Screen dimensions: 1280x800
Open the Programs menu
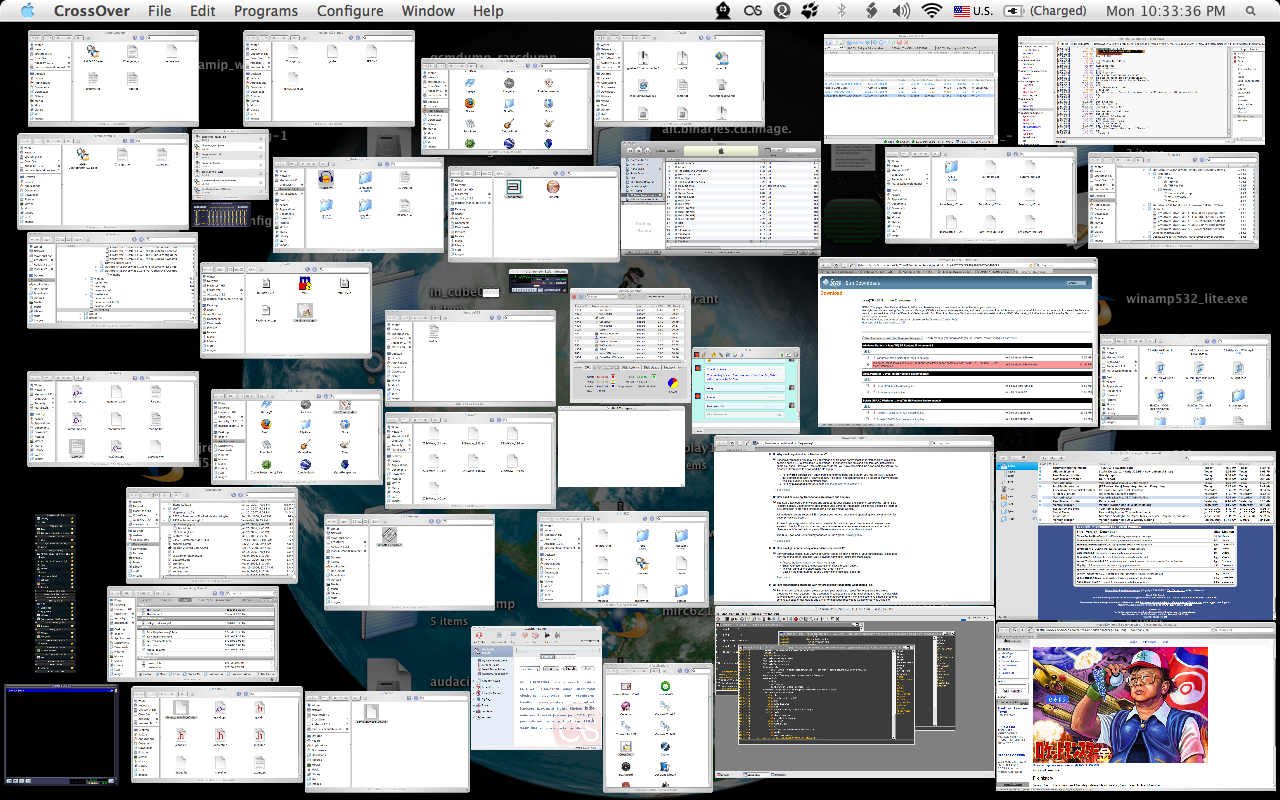265,11
